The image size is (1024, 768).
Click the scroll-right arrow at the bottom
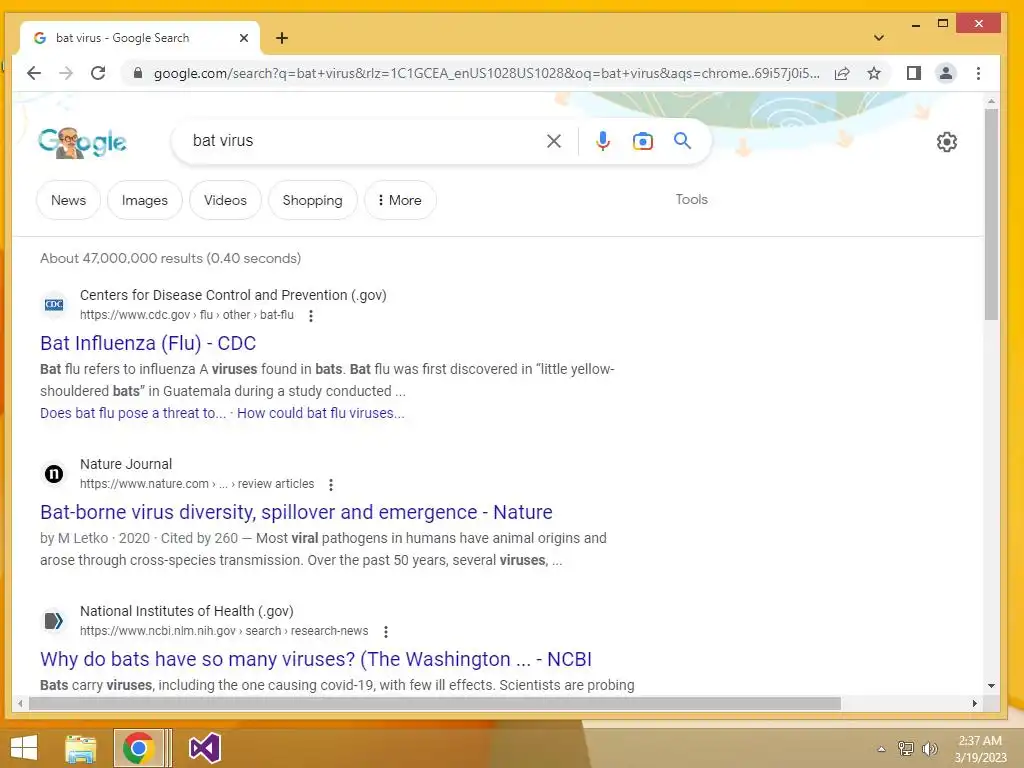pyautogui.click(x=974, y=703)
